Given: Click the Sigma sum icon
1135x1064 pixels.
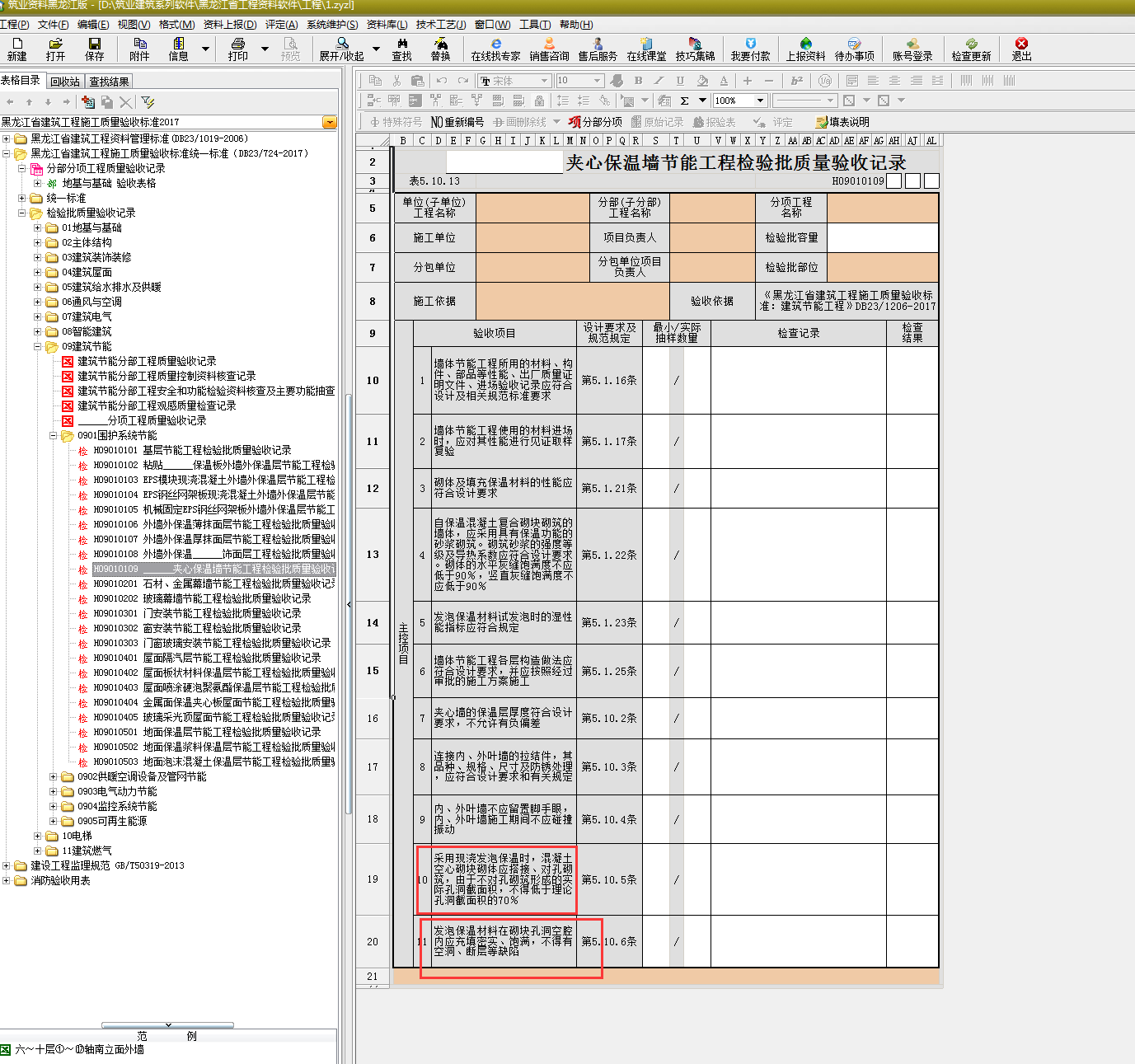Looking at the screenshot, I should (x=684, y=101).
